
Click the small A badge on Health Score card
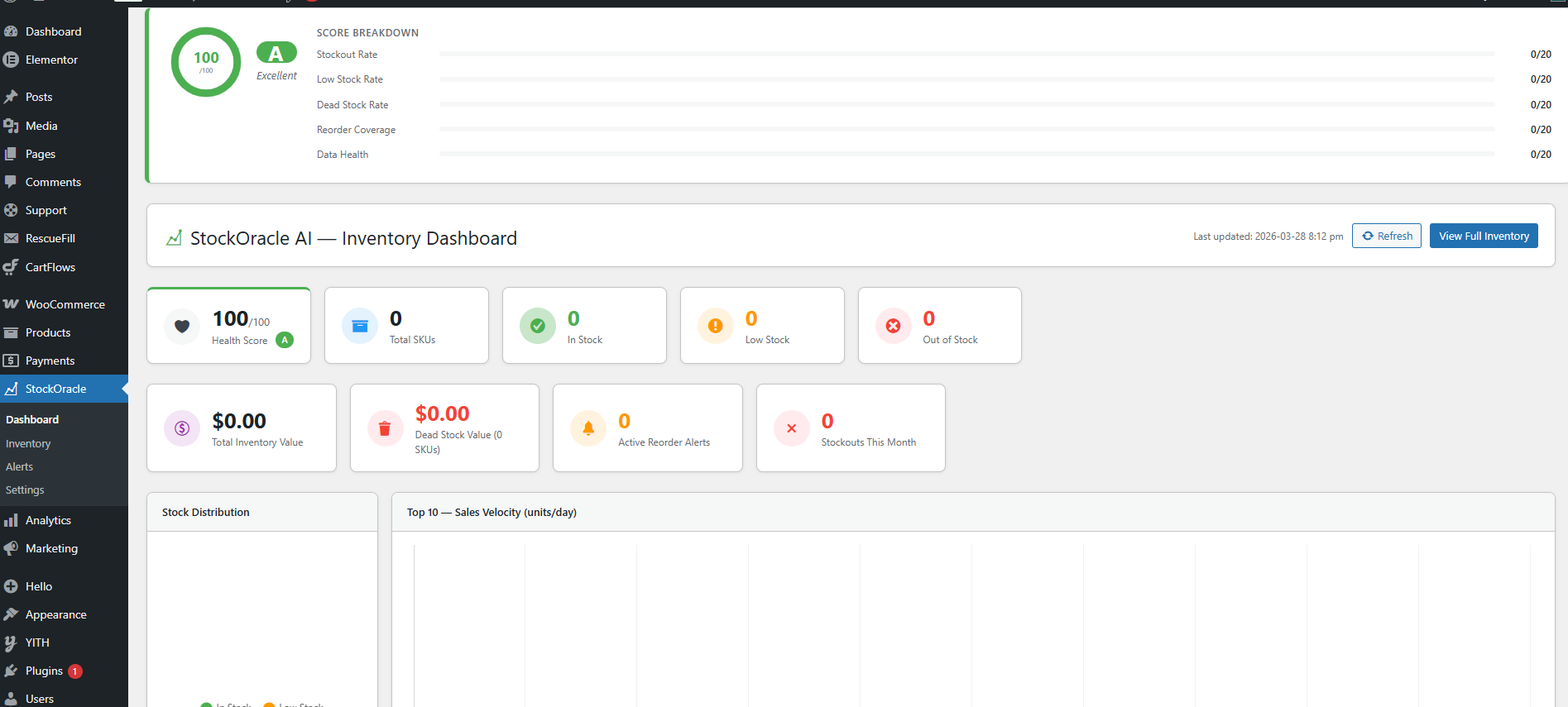tap(285, 340)
